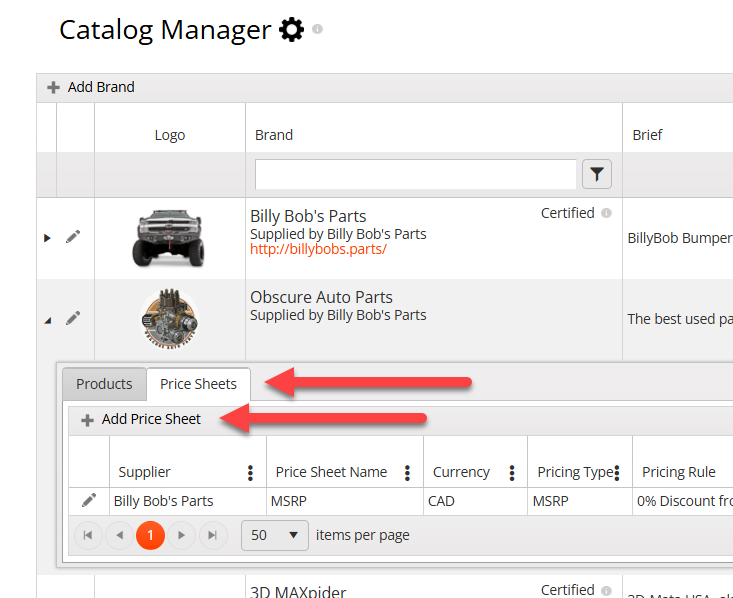Edit the MSRP price sheet row pencil
This screenshot has height=598, width=733.
pyautogui.click(x=89, y=500)
